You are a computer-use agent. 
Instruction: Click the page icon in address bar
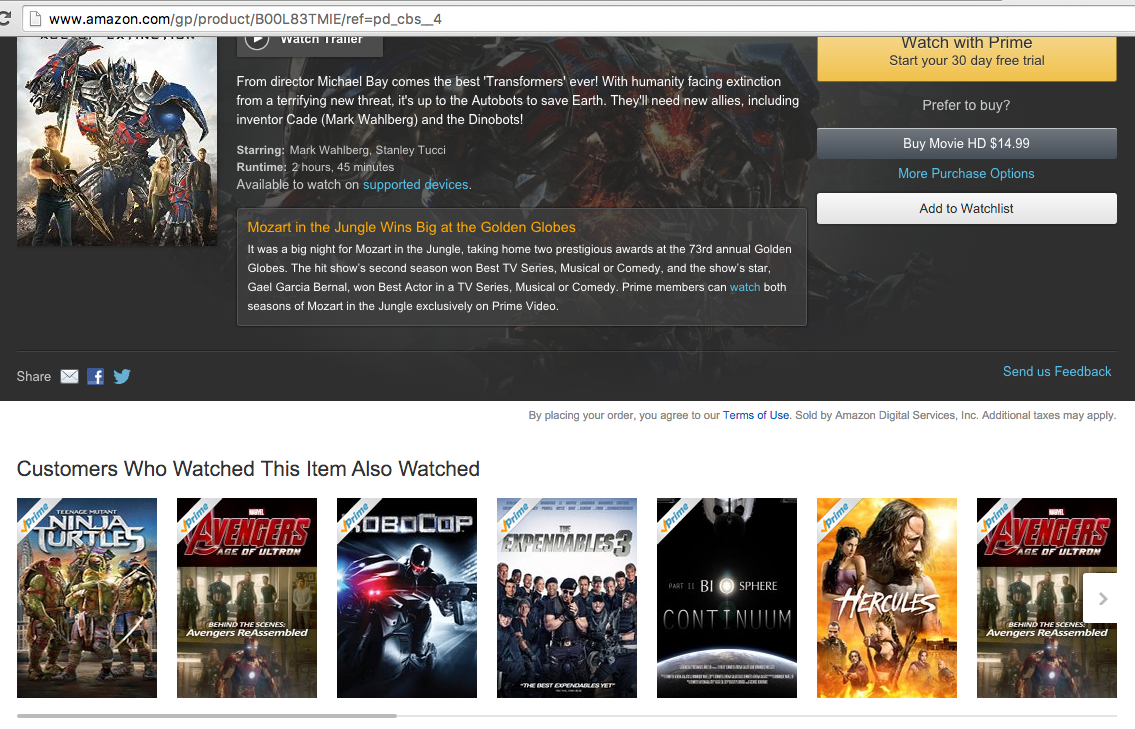pos(35,19)
